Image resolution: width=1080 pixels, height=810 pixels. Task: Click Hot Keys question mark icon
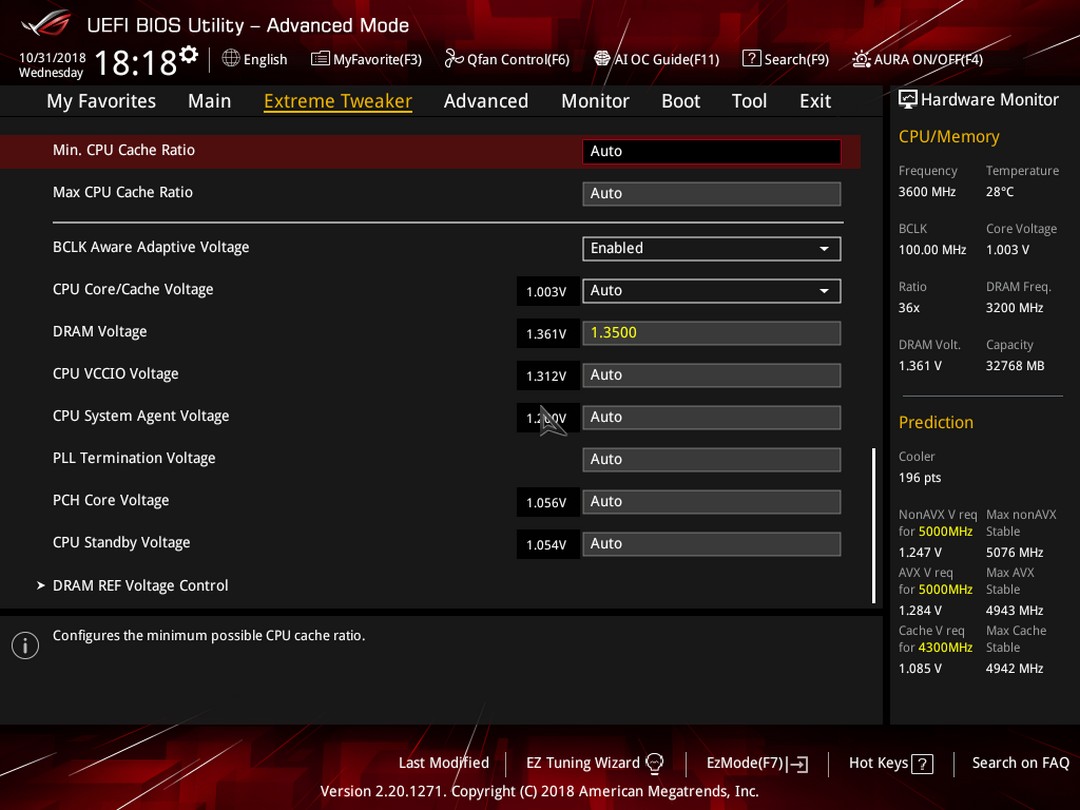pos(922,764)
